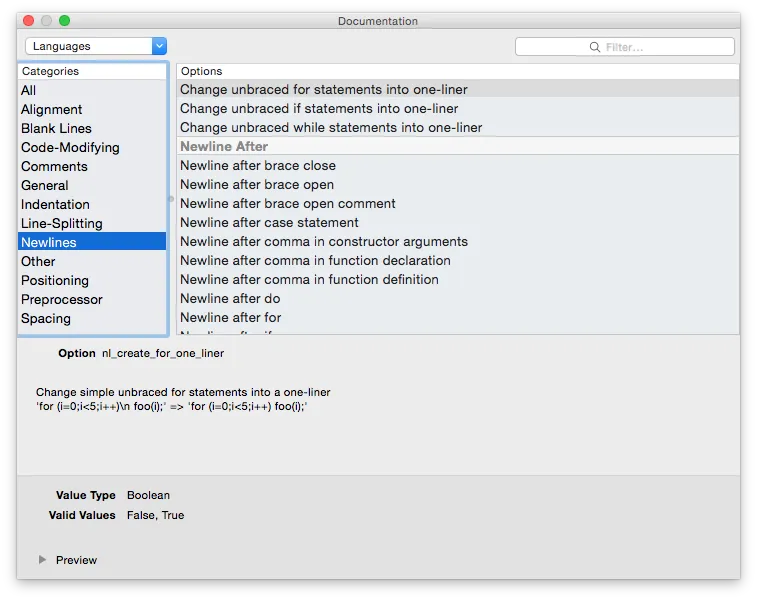757x600 pixels.
Task: Select the Alignment category
Action: [92, 110]
